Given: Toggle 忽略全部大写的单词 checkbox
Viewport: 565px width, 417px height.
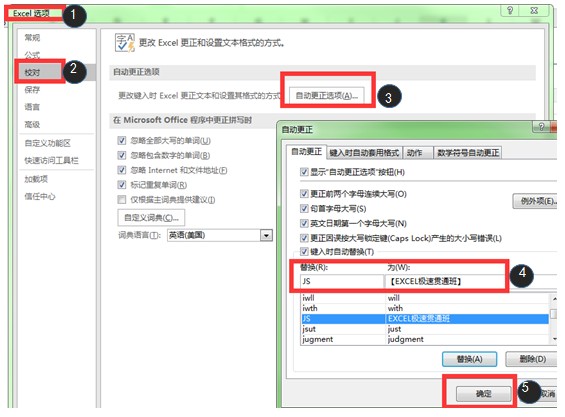Looking at the screenshot, I should (x=122, y=140).
